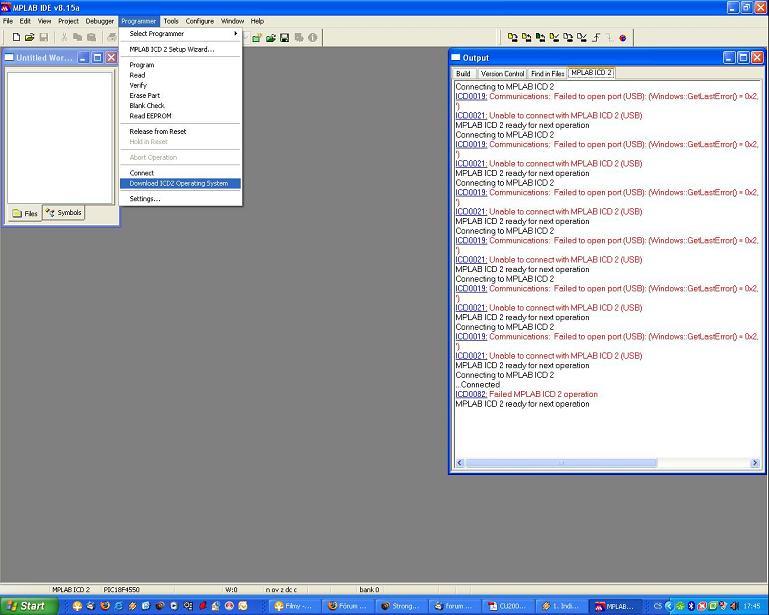Screen dimensions: 769x615
Task: Open MPLAB ICD 2 Setup Wizard
Action: pyautogui.click(x=180, y=49)
